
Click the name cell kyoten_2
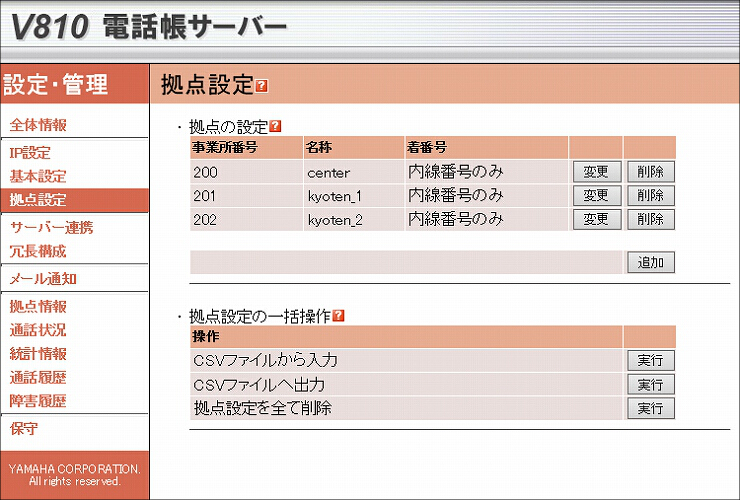pos(354,219)
